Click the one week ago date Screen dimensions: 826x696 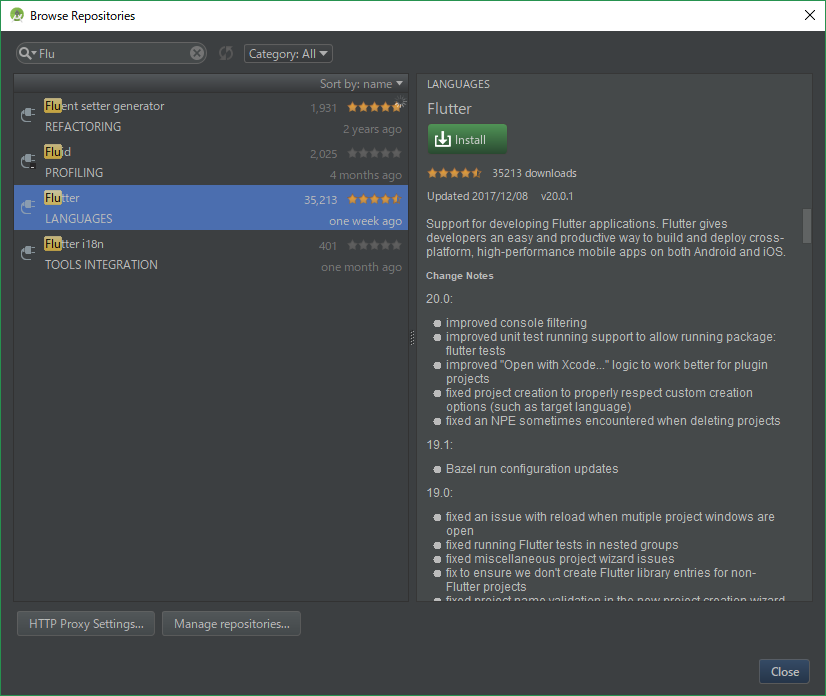365,221
